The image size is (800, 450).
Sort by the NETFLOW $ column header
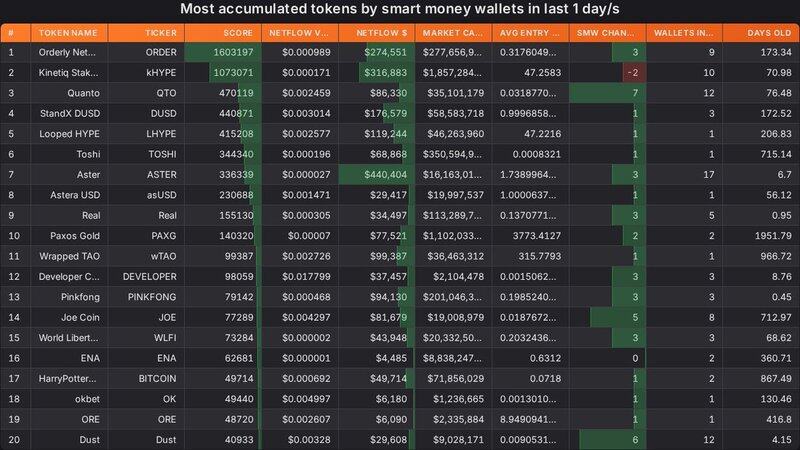[377, 33]
